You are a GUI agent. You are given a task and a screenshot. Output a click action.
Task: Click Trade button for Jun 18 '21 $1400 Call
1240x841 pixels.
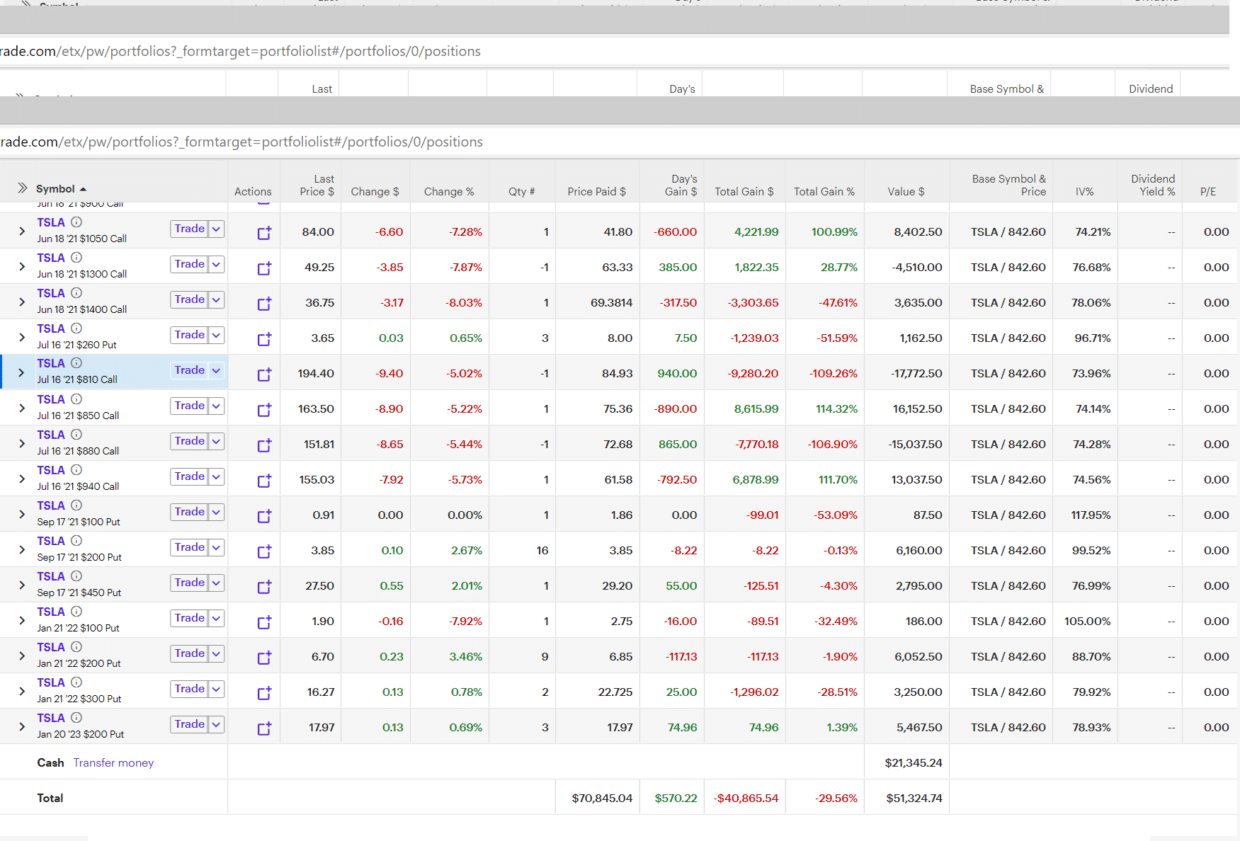click(189, 299)
